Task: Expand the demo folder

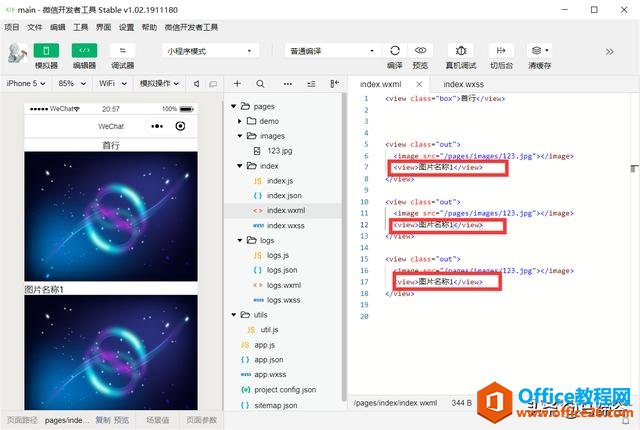Action: [240, 121]
